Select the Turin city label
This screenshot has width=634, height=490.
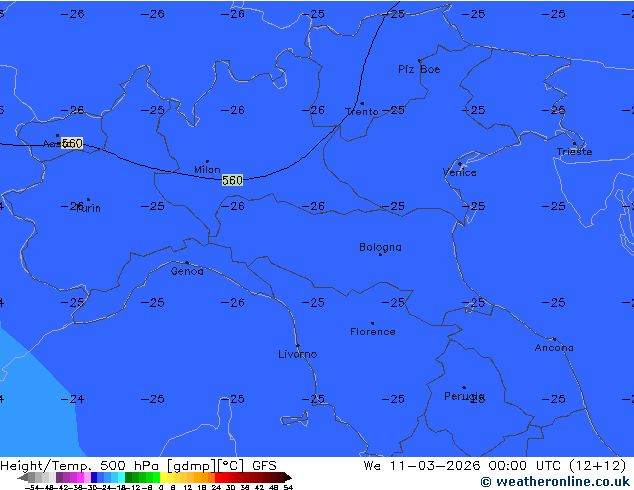[x=88, y=208]
